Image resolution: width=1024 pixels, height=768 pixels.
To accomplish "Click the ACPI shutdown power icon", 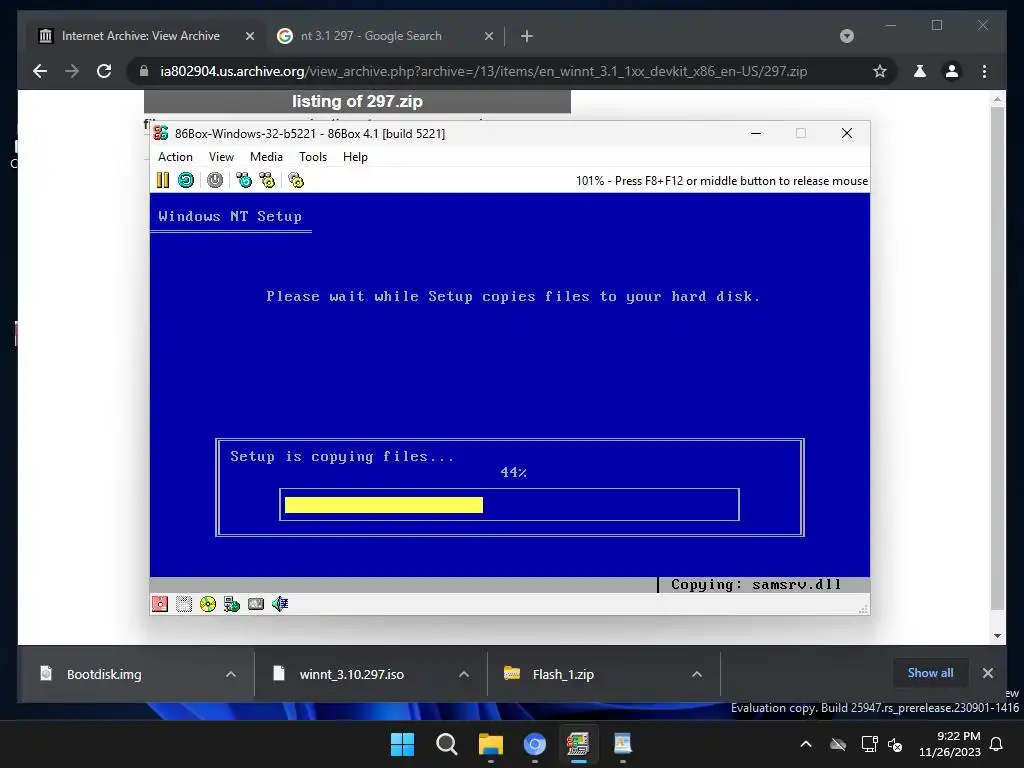I will (x=215, y=180).
